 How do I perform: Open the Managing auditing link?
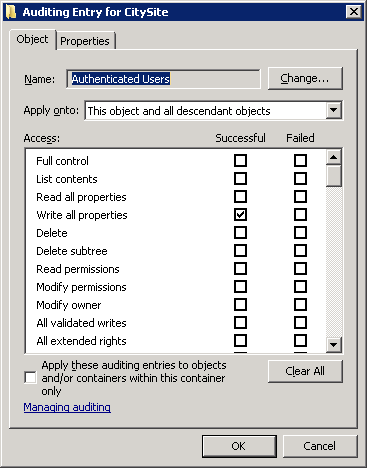[67, 407]
